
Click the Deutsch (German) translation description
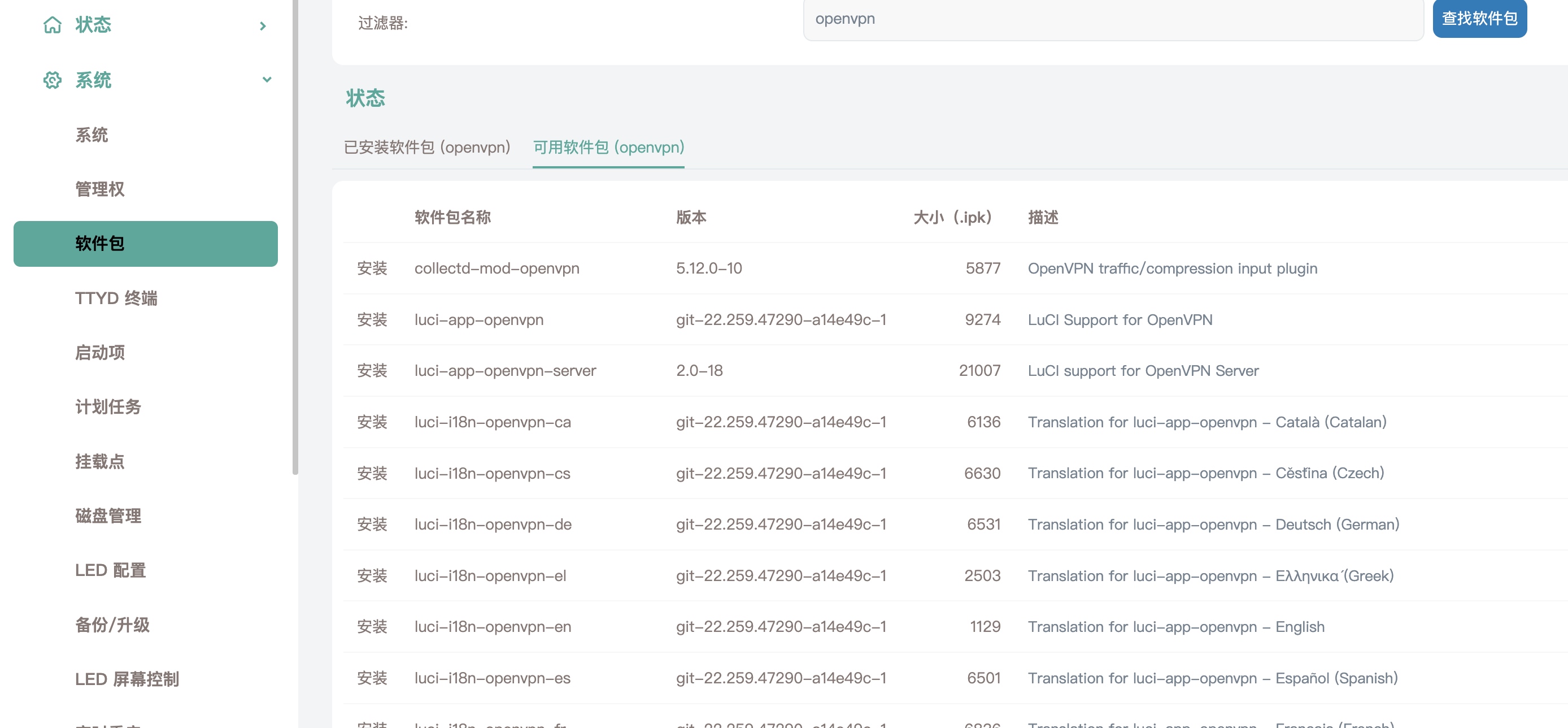(1214, 524)
